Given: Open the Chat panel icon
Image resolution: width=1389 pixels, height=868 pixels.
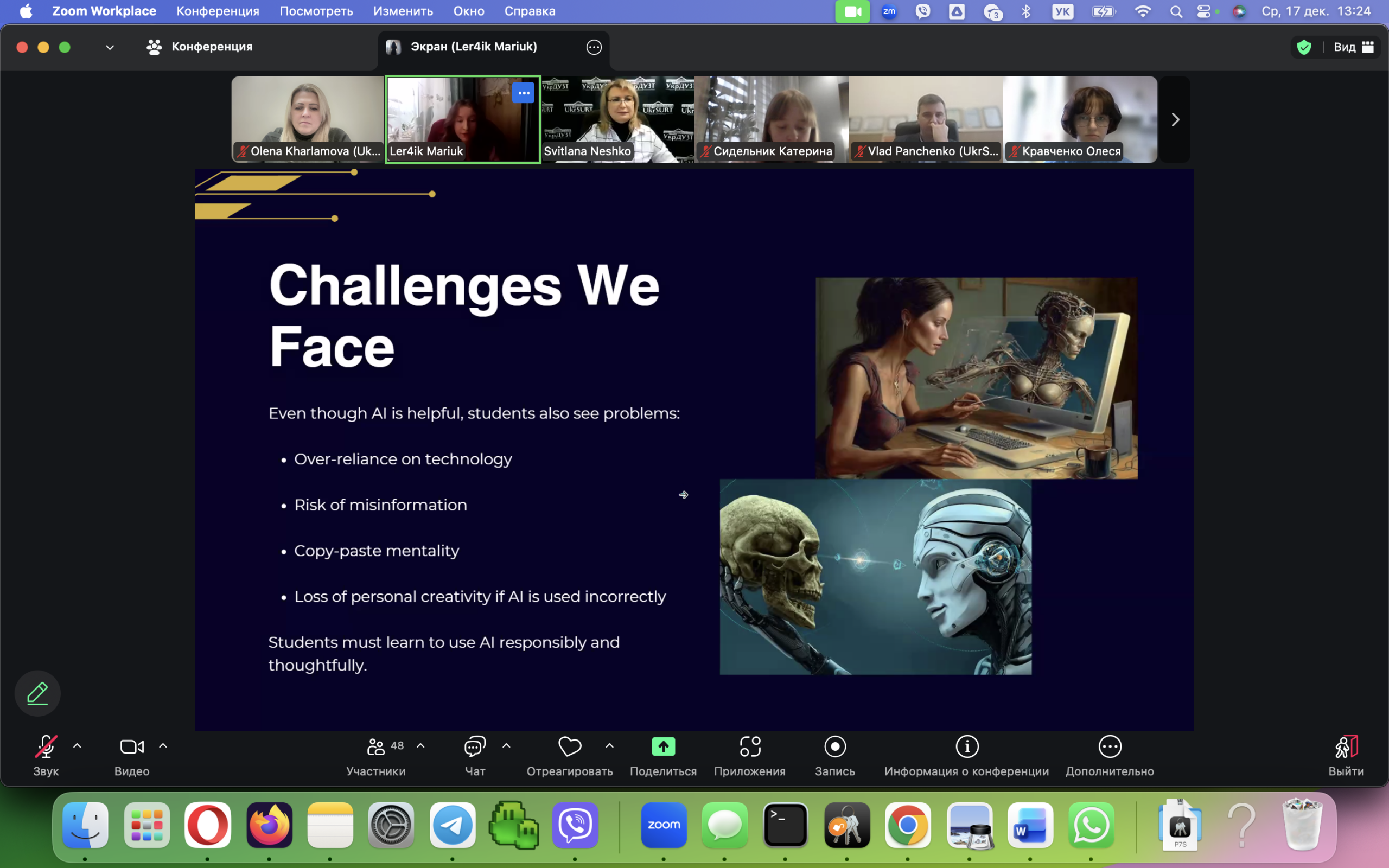Looking at the screenshot, I should 475,747.
